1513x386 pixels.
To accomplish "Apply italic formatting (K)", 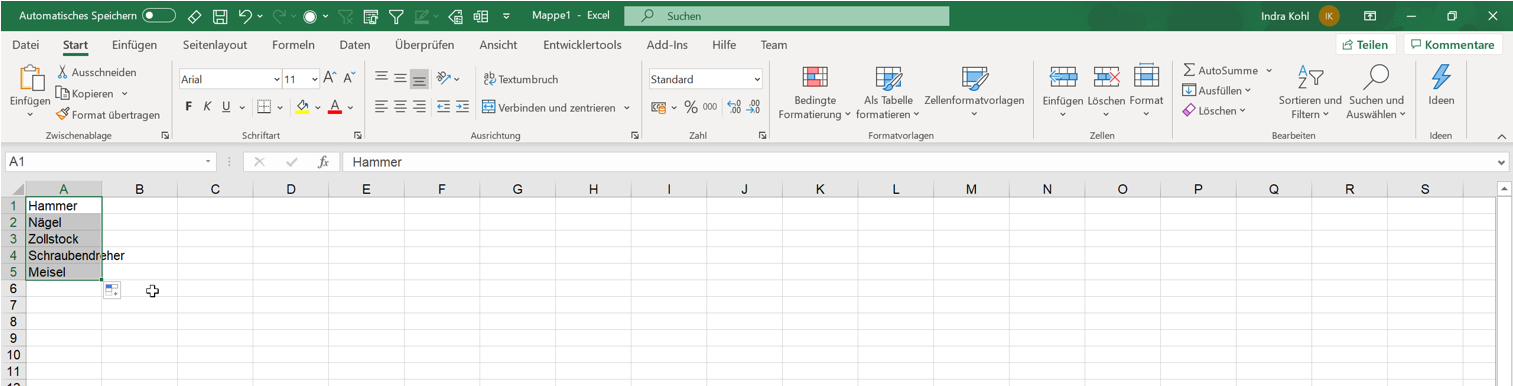I will tap(207, 107).
